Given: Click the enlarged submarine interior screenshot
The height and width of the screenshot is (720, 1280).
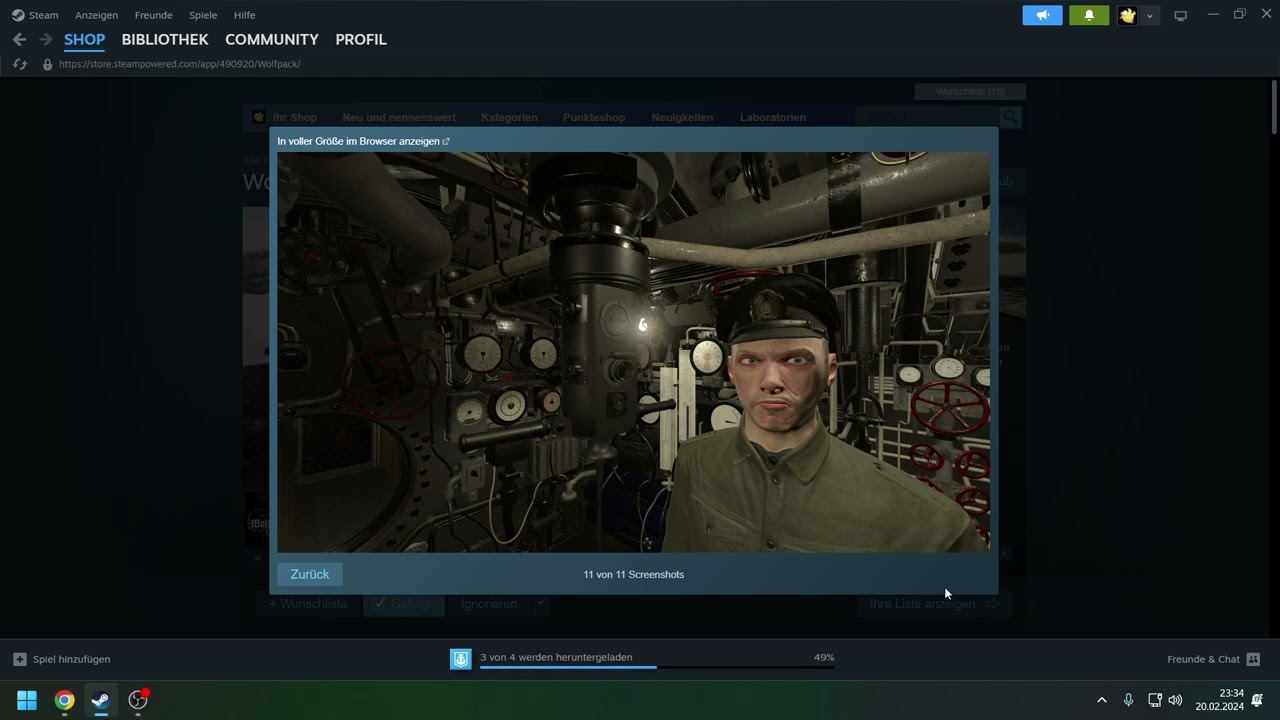Looking at the screenshot, I should pyautogui.click(x=634, y=352).
